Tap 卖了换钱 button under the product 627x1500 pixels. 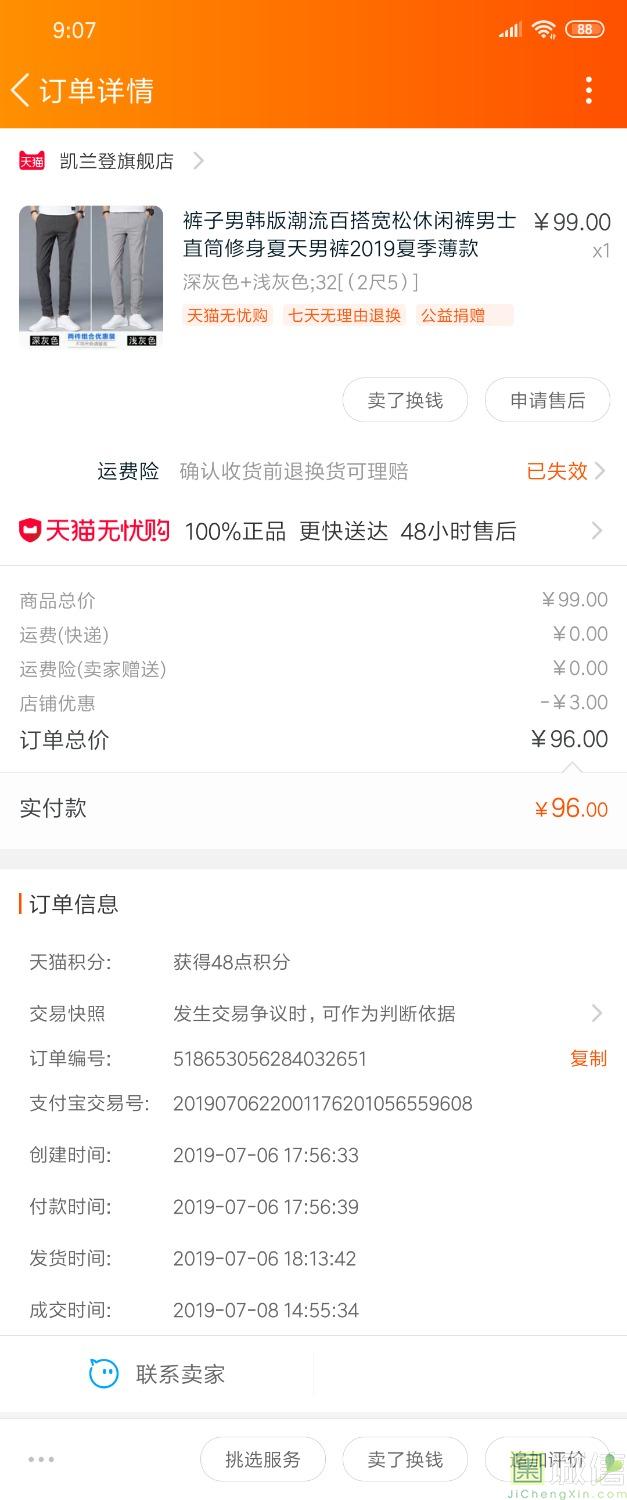tap(405, 401)
